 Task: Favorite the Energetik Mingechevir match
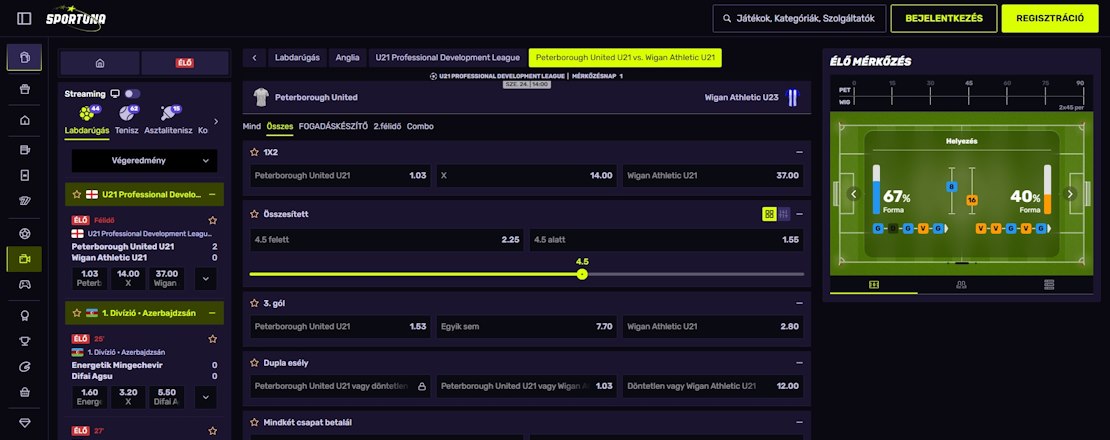pos(212,339)
